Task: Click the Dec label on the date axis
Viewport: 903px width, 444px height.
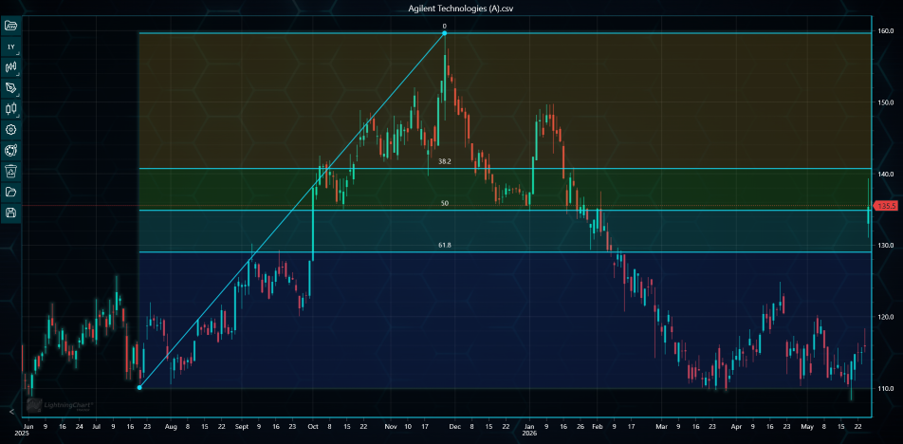Action: click(x=454, y=427)
